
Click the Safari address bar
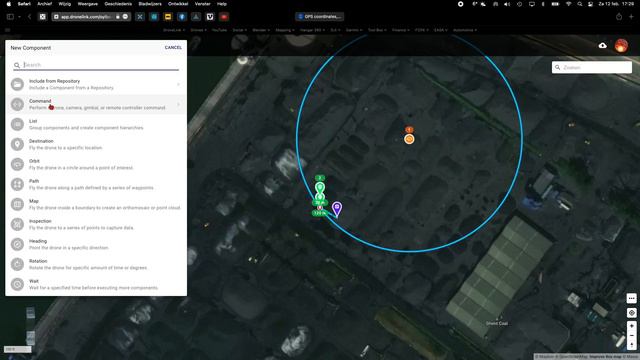[x=91, y=17]
